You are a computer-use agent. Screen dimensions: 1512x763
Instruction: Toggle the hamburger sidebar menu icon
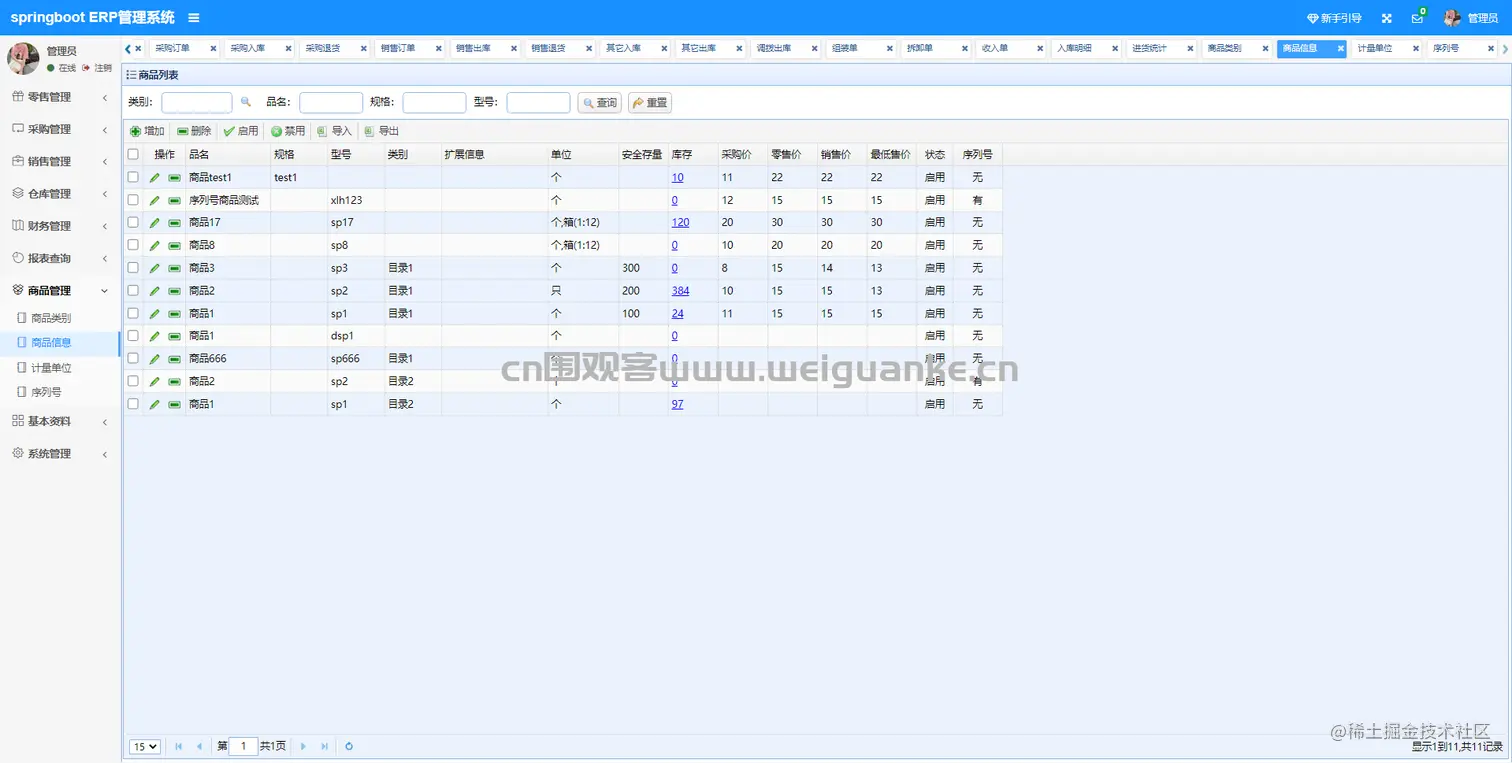pyautogui.click(x=193, y=18)
